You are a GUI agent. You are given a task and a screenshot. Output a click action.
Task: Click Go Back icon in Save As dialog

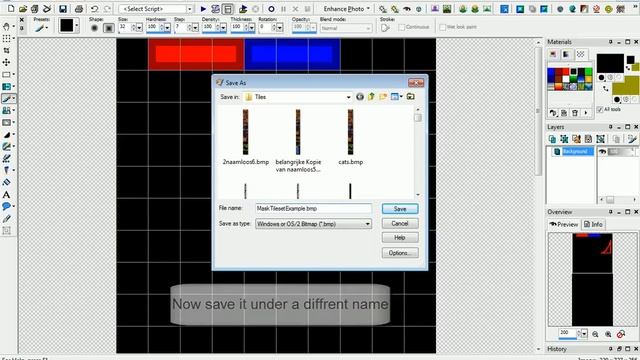360,97
